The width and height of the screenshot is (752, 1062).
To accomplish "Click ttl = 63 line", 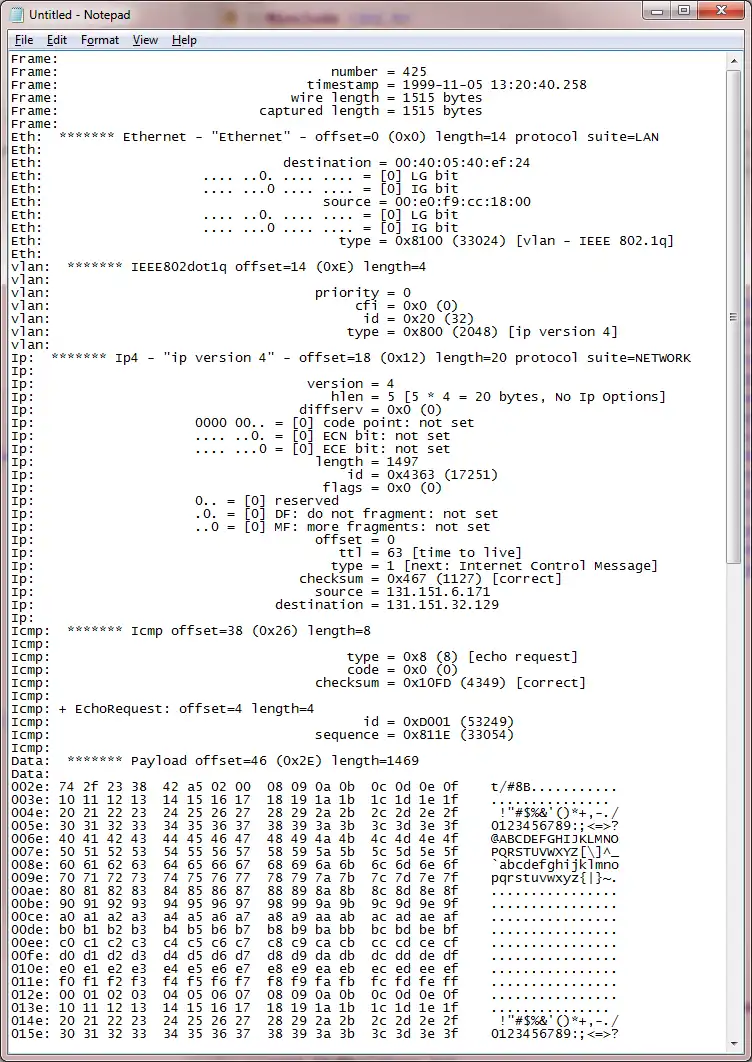I will tap(430, 553).
